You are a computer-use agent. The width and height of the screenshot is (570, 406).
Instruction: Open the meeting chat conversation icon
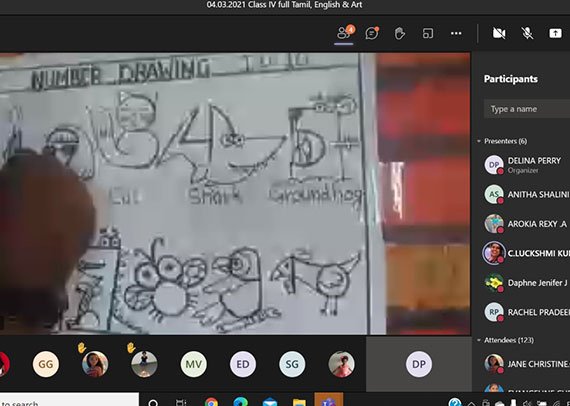(372, 33)
